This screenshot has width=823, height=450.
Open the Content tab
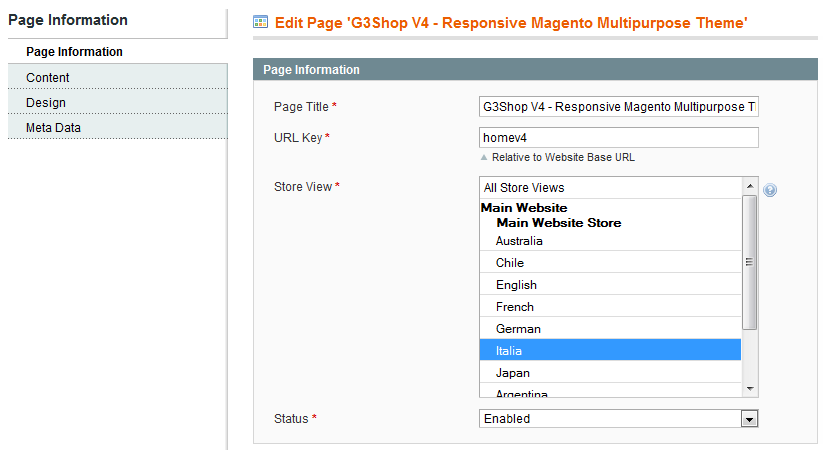pyautogui.click(x=118, y=77)
